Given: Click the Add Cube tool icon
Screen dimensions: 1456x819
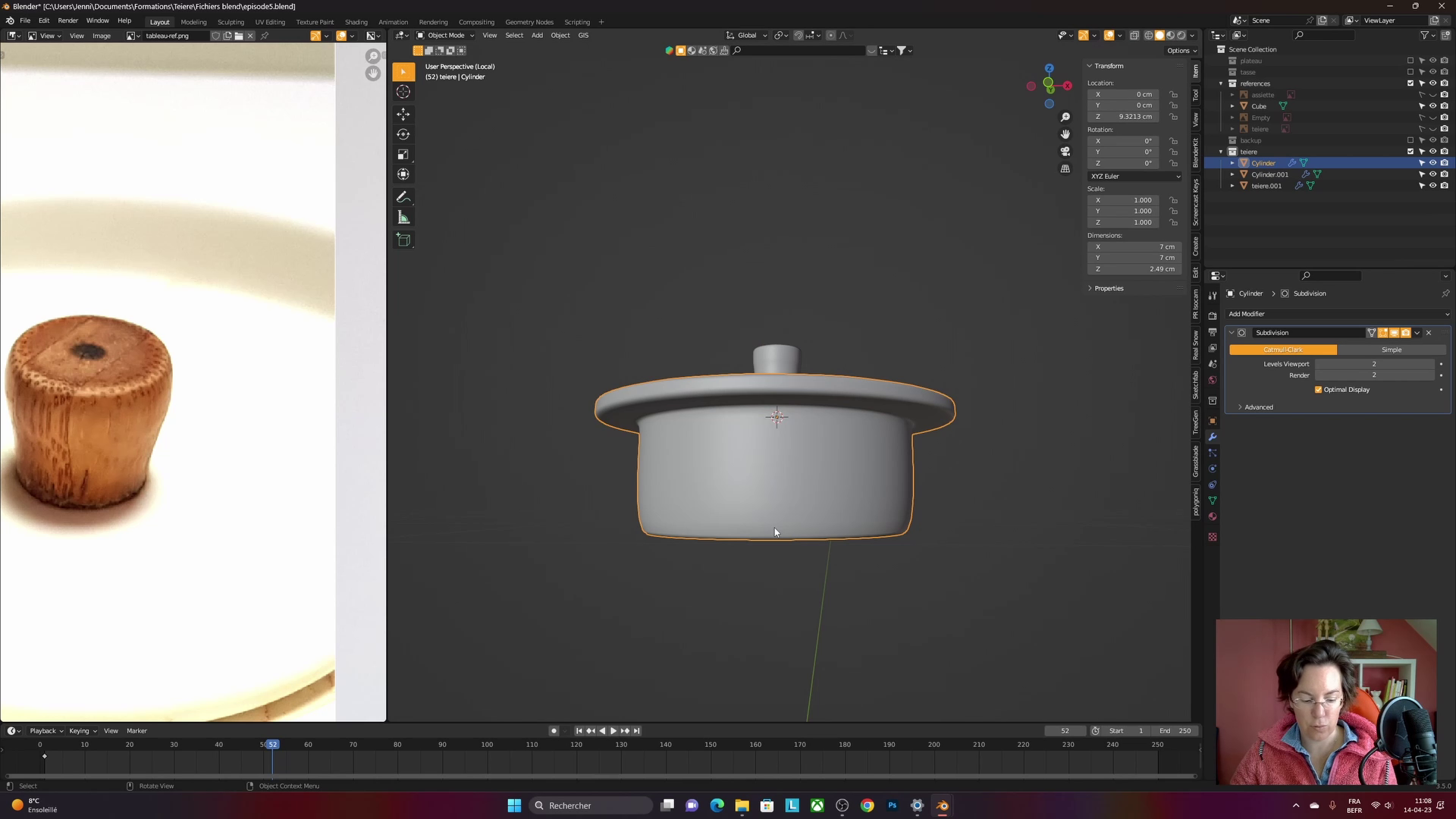Looking at the screenshot, I should pos(403,240).
